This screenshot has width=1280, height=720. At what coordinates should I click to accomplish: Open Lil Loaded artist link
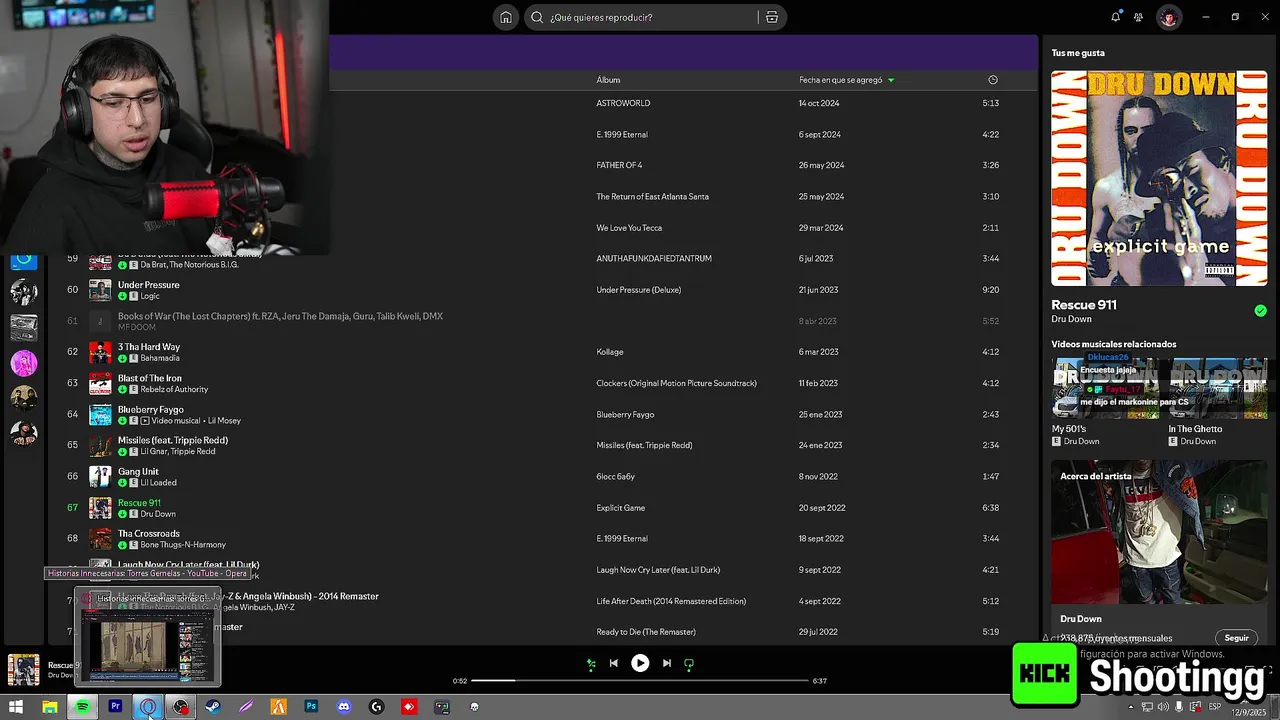(160, 483)
